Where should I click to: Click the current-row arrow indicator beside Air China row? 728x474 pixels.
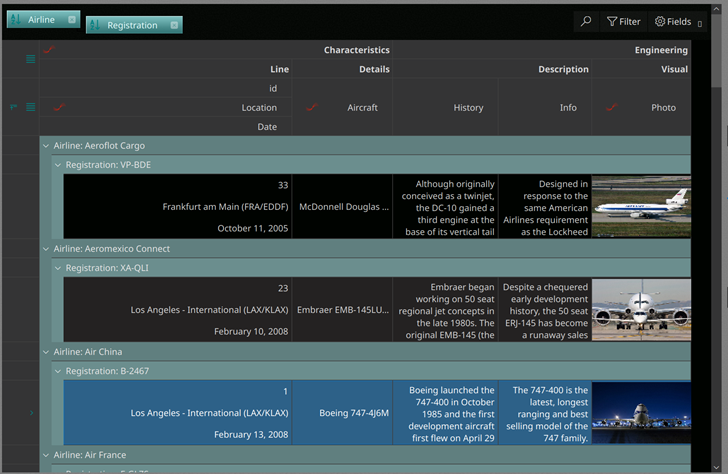coord(31,413)
